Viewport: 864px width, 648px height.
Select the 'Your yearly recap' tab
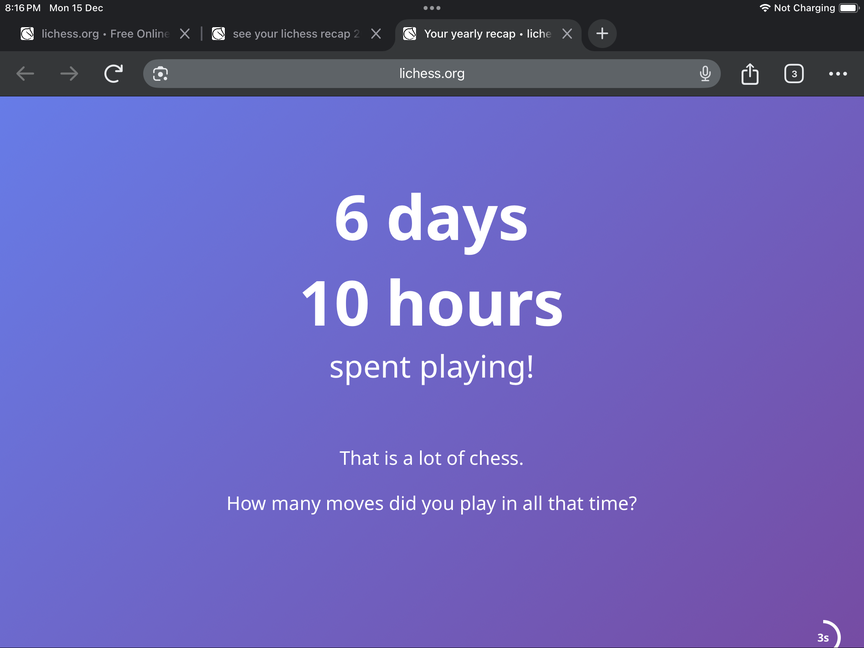480,34
